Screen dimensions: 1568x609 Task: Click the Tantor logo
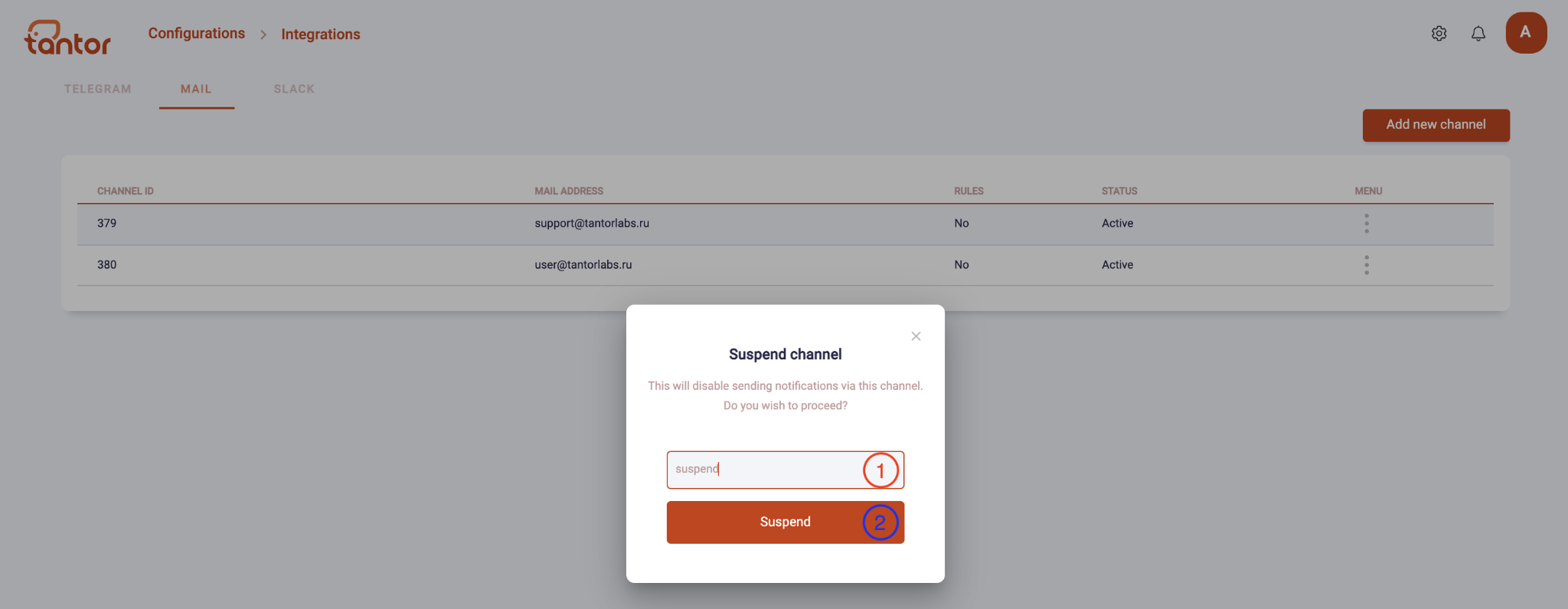[67, 38]
